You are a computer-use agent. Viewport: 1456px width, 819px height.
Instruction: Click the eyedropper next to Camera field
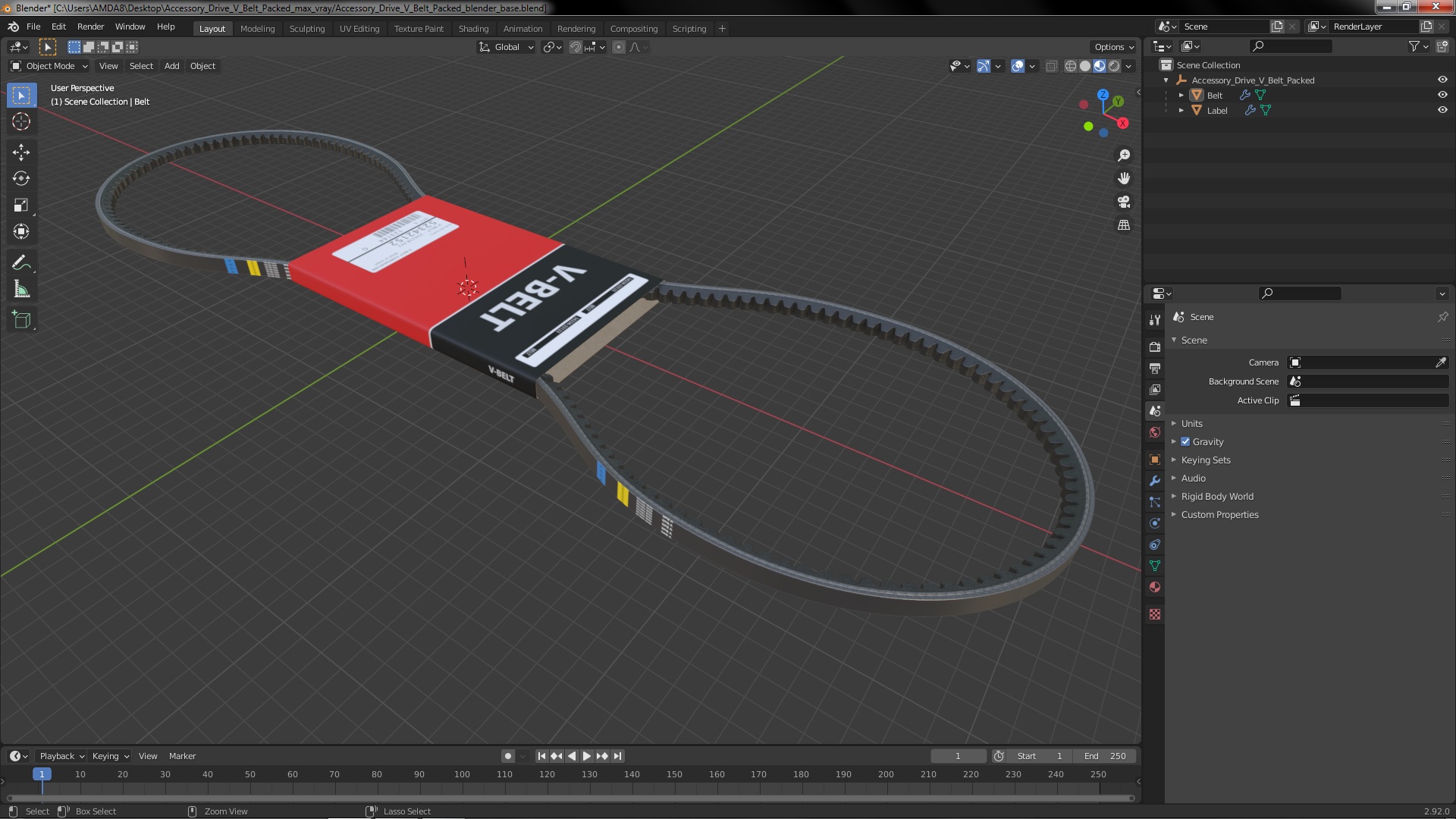(1440, 362)
